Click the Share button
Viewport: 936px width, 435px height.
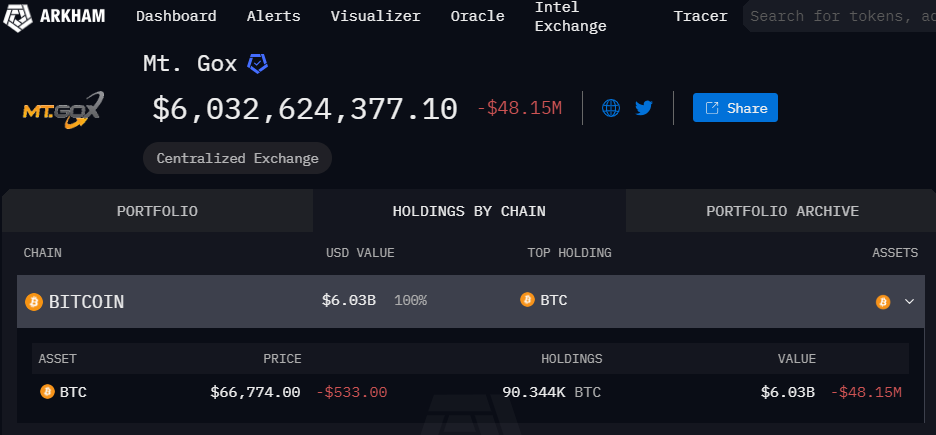click(735, 107)
